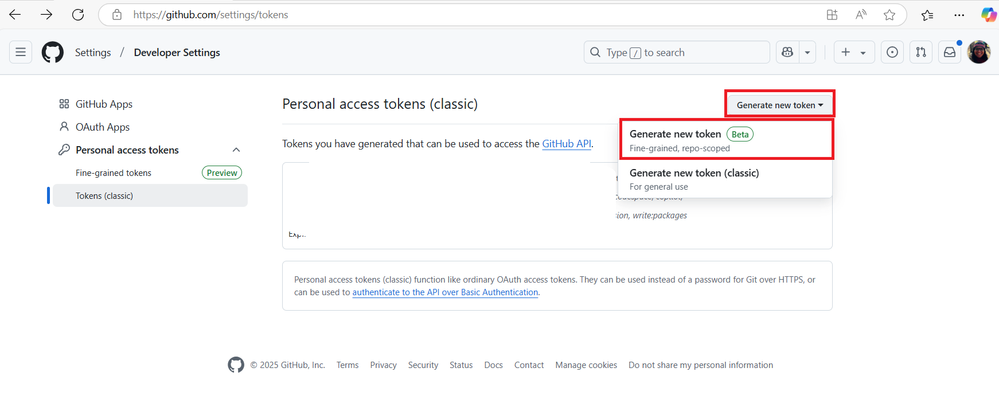Open the Create new plus menu

[x=854, y=53]
